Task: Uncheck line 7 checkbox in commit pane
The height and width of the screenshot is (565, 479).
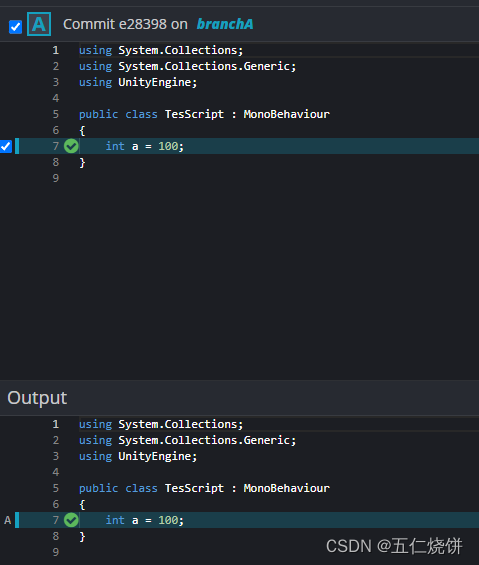Action: coord(6,146)
